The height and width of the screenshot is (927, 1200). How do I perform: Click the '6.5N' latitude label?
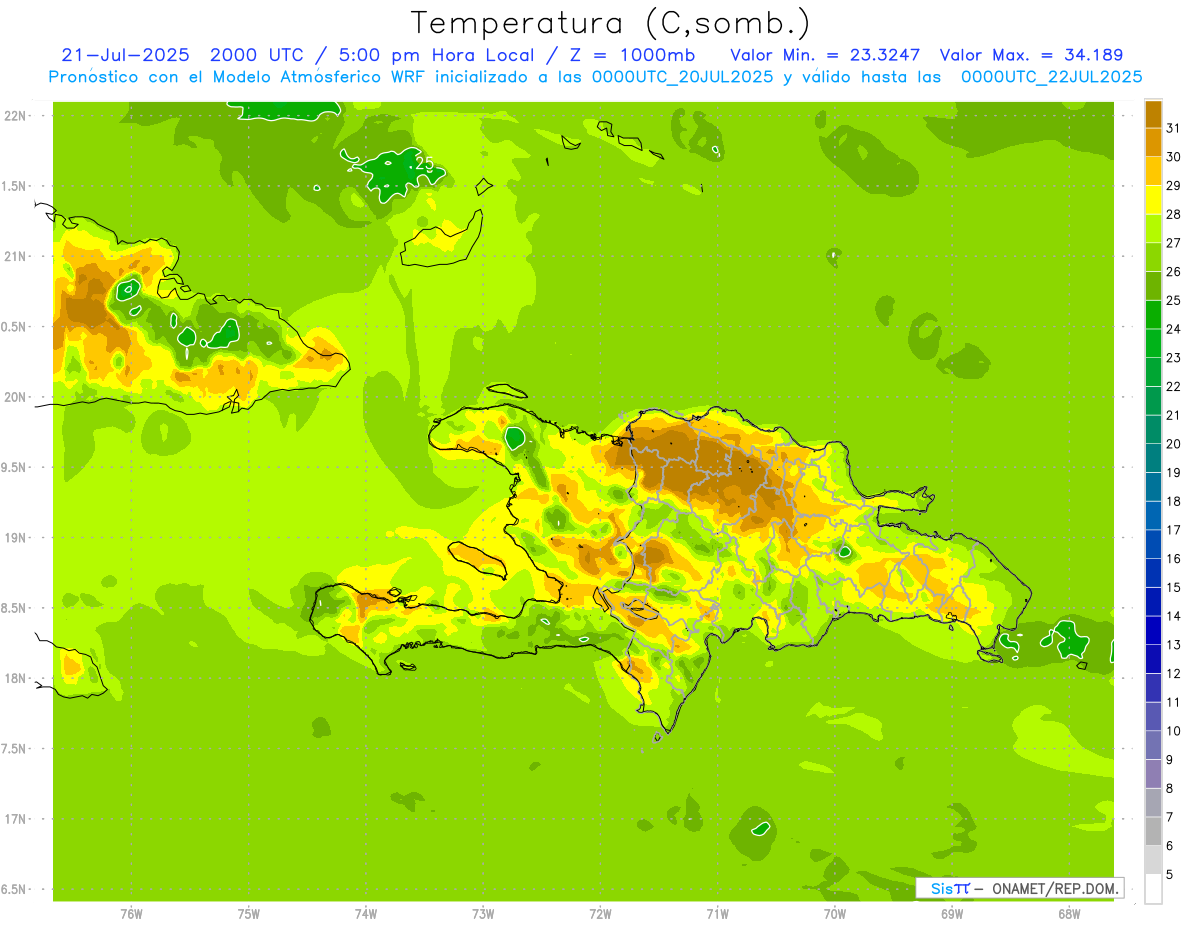click(x=15, y=889)
